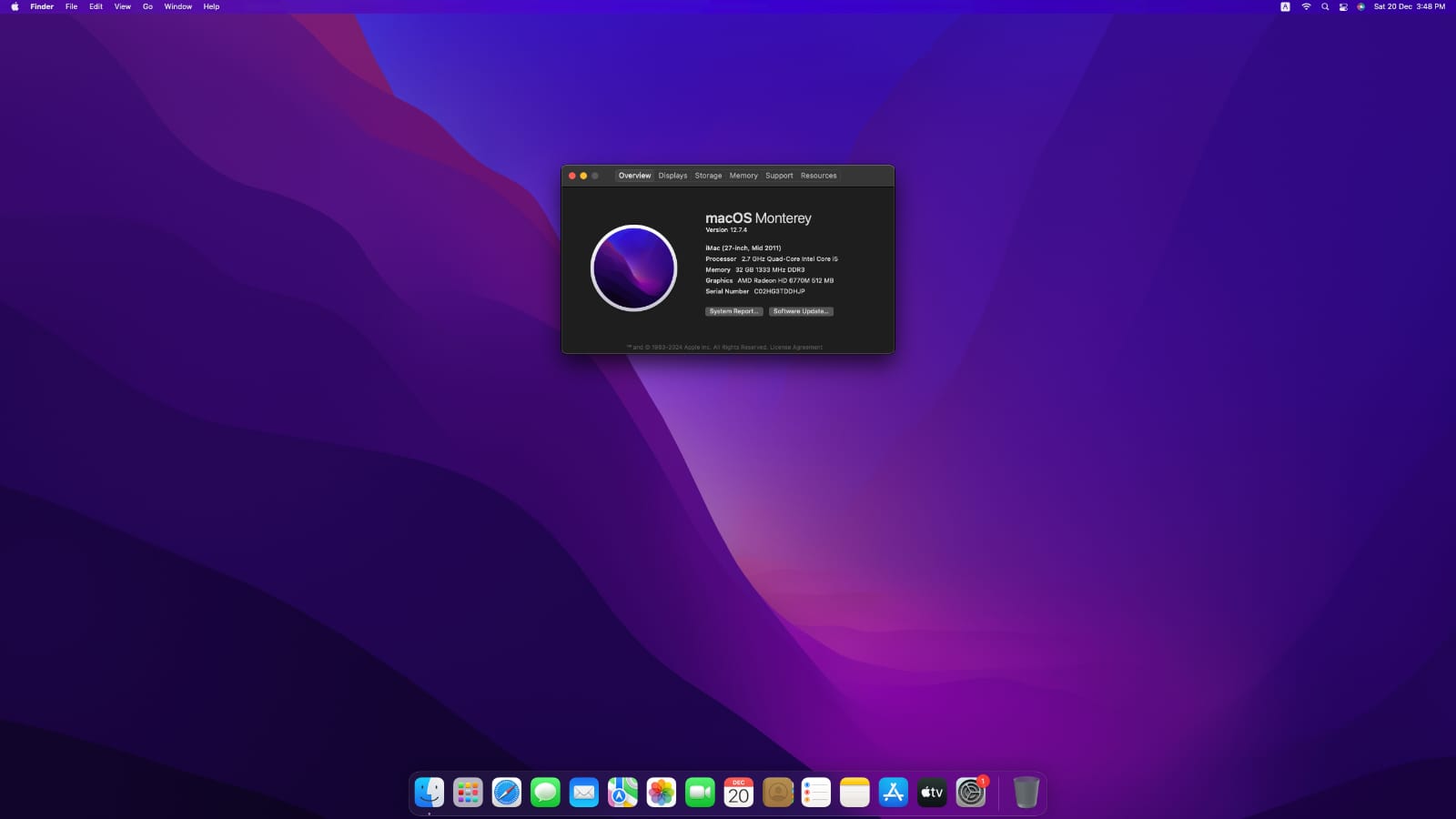The height and width of the screenshot is (819, 1456).
Task: Open the File menu
Action: 71,6
